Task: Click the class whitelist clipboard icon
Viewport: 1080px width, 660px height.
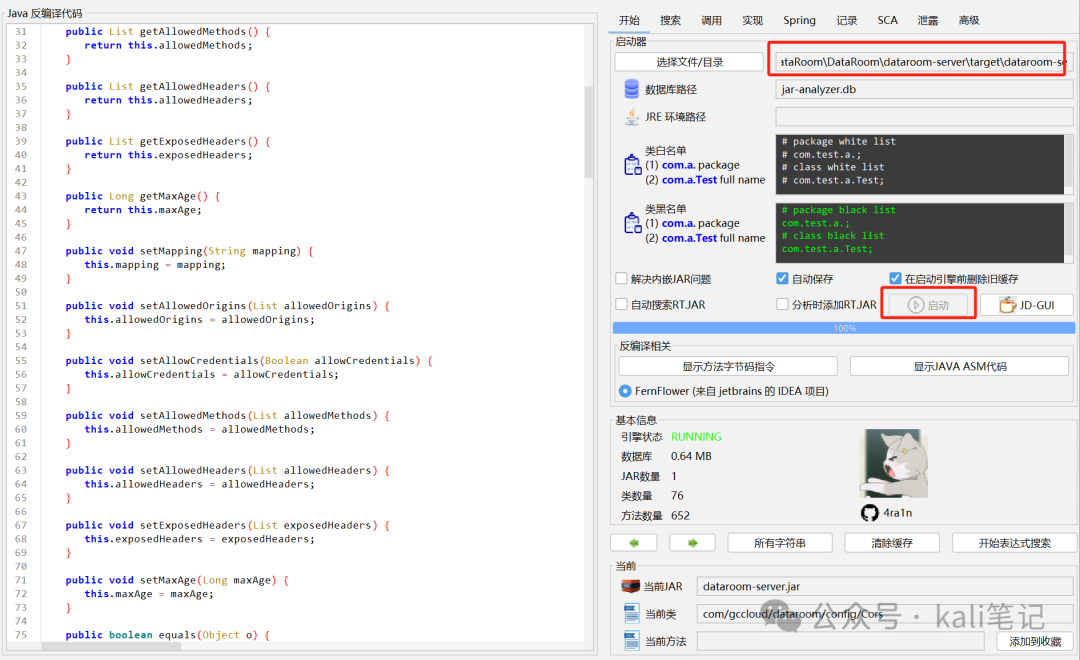Action: pyautogui.click(x=632, y=165)
